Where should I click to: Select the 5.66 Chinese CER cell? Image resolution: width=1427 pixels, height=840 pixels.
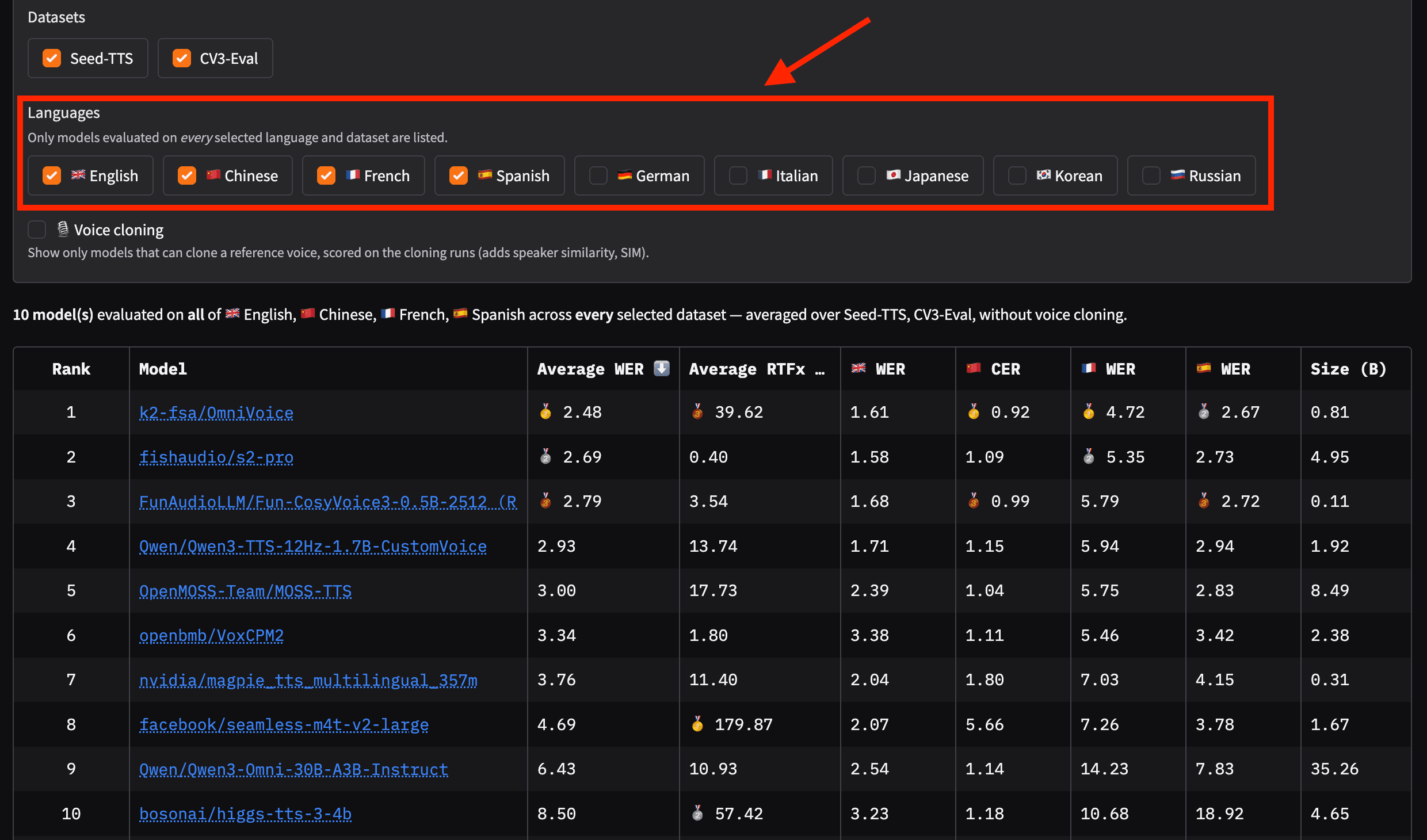coord(1013,724)
